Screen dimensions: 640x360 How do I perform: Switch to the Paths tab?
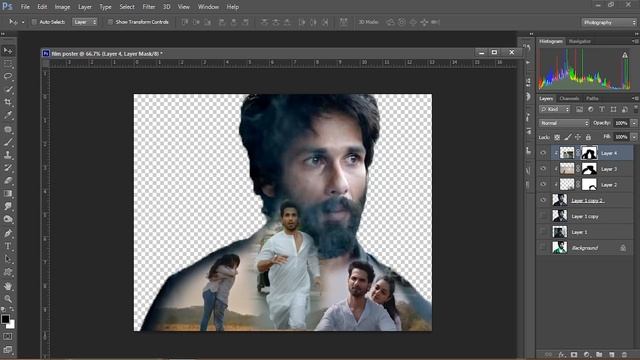pyautogui.click(x=592, y=98)
